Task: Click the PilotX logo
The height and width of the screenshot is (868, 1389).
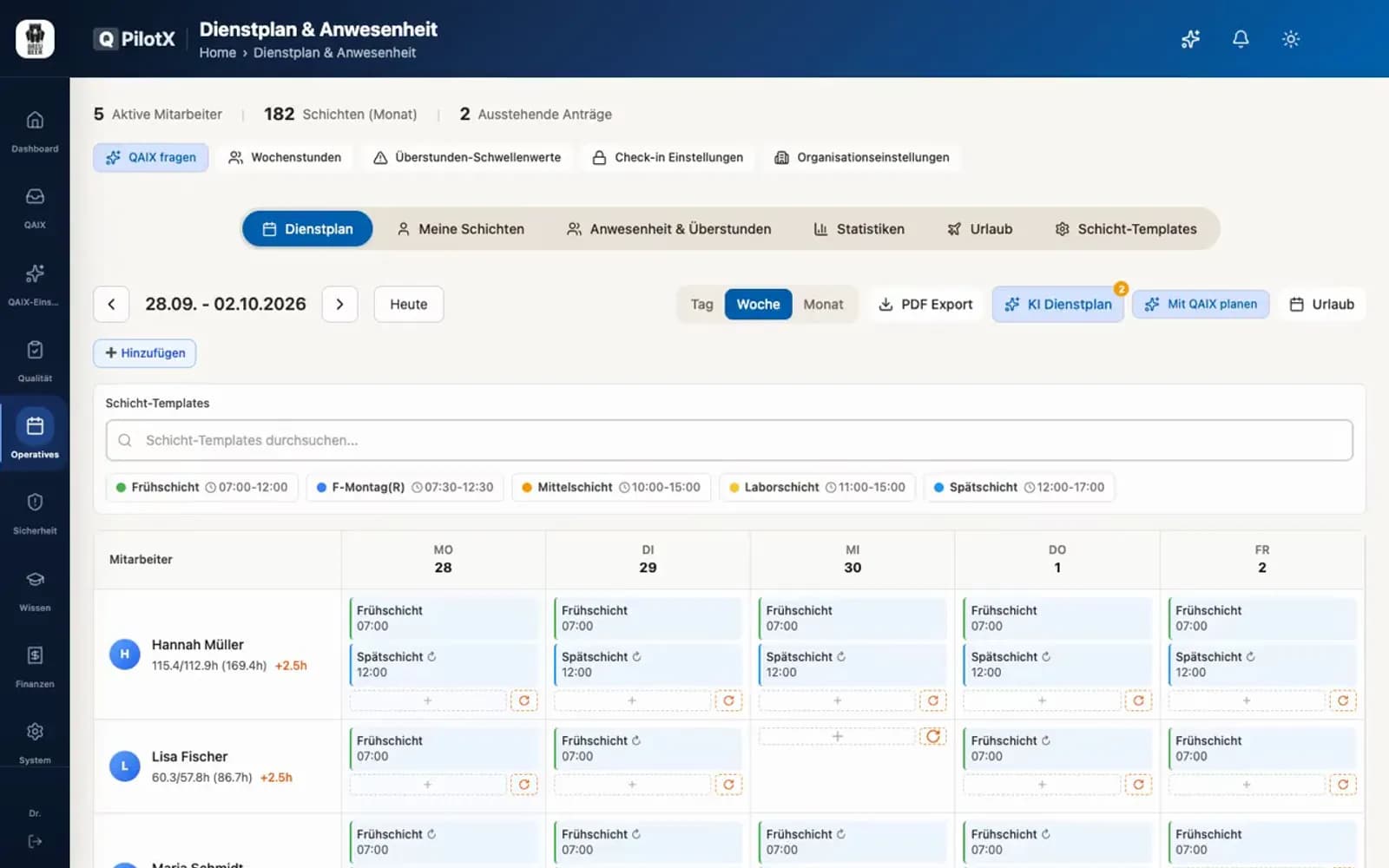Action: click(x=135, y=39)
